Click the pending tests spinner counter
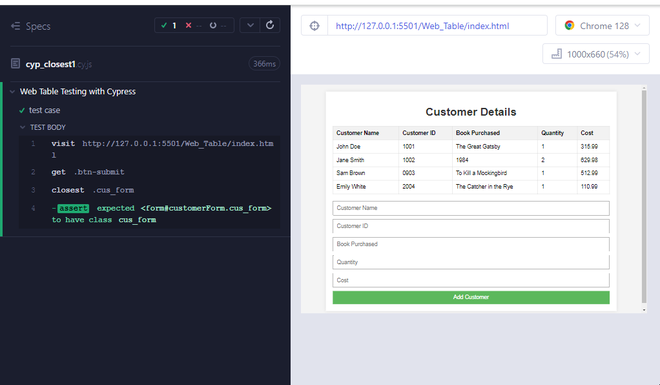 pos(218,26)
